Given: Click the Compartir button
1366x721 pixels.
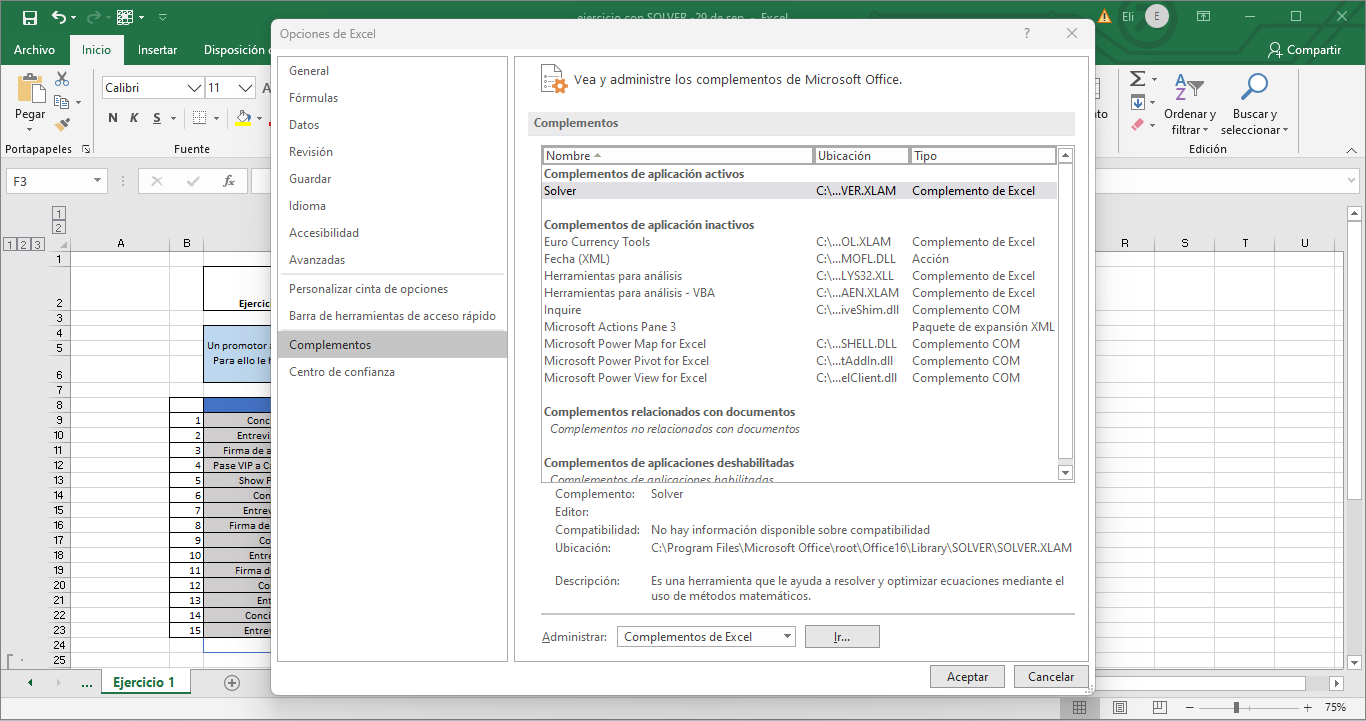Looking at the screenshot, I should pyautogui.click(x=1304, y=50).
